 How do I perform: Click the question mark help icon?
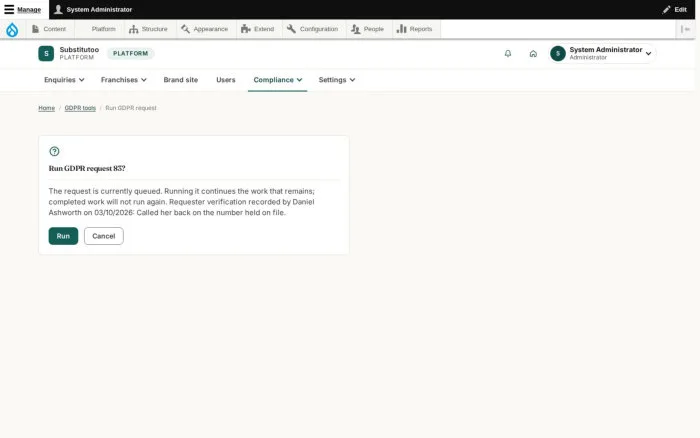pos(54,151)
